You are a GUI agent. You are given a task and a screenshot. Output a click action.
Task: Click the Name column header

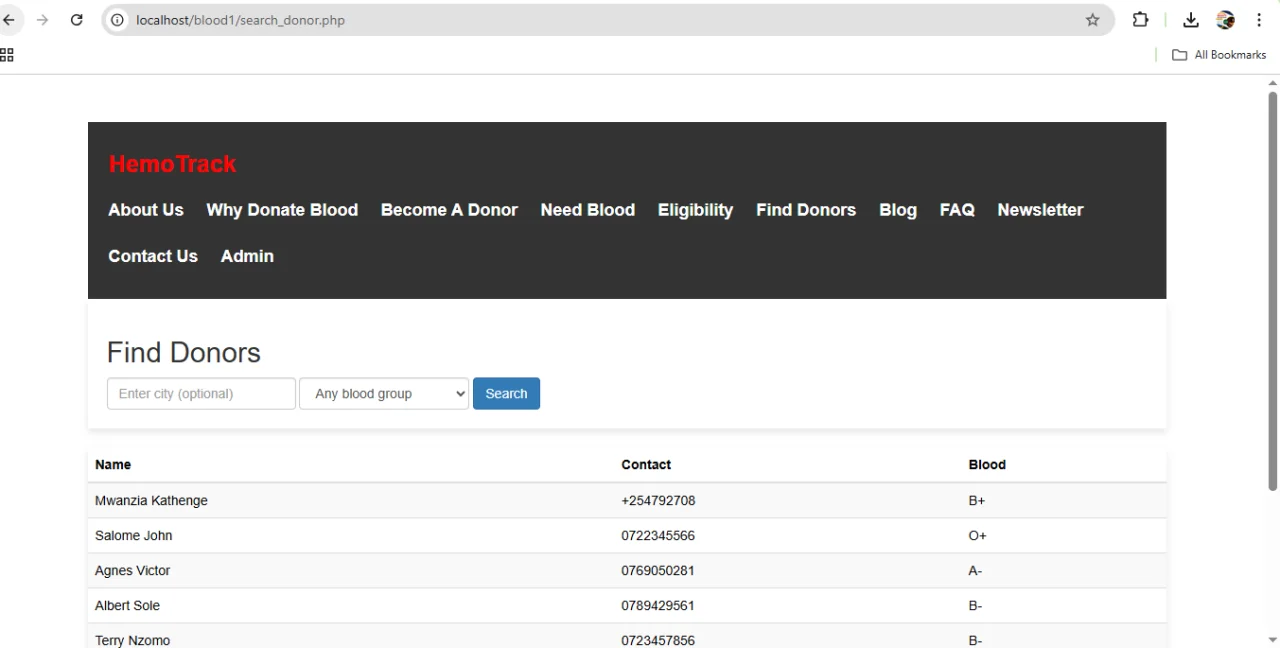[113, 464]
